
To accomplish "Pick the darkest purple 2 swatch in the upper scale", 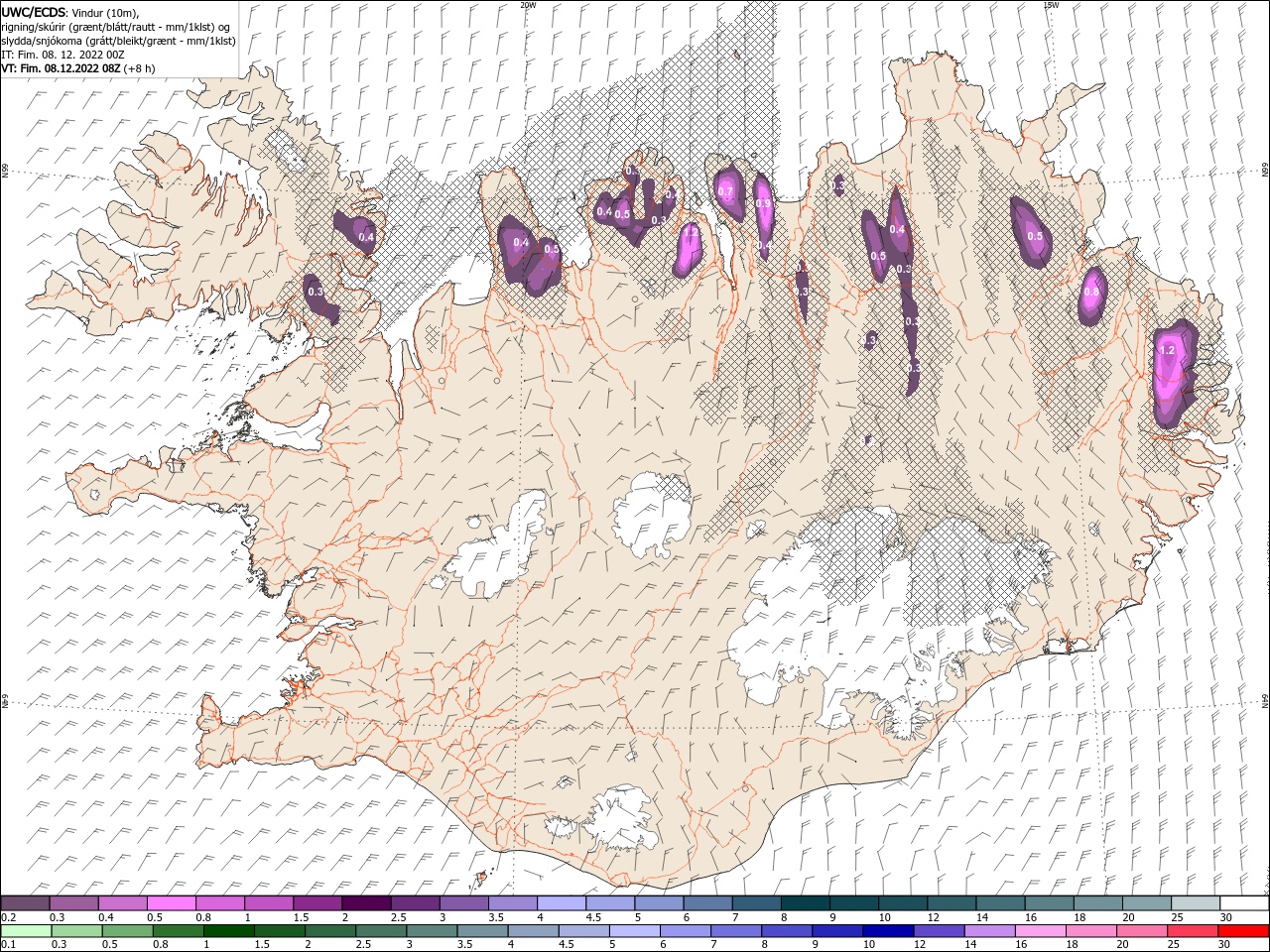I will click(366, 903).
